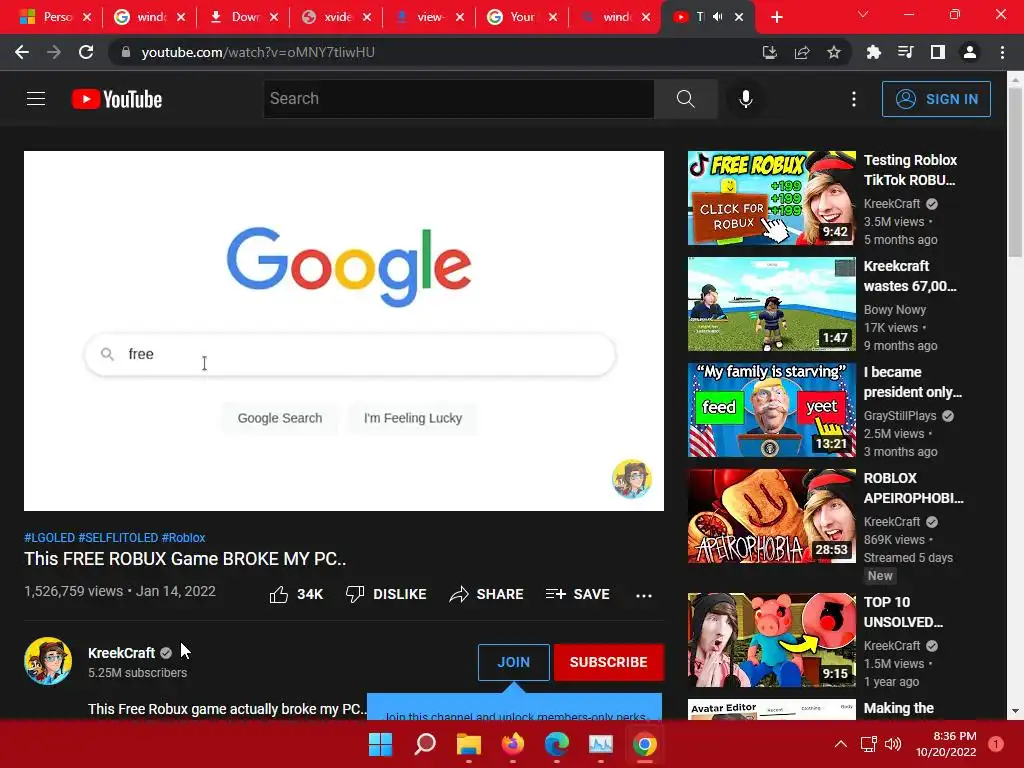Go back with browser back arrow
The image size is (1024, 768).
[x=22, y=52]
